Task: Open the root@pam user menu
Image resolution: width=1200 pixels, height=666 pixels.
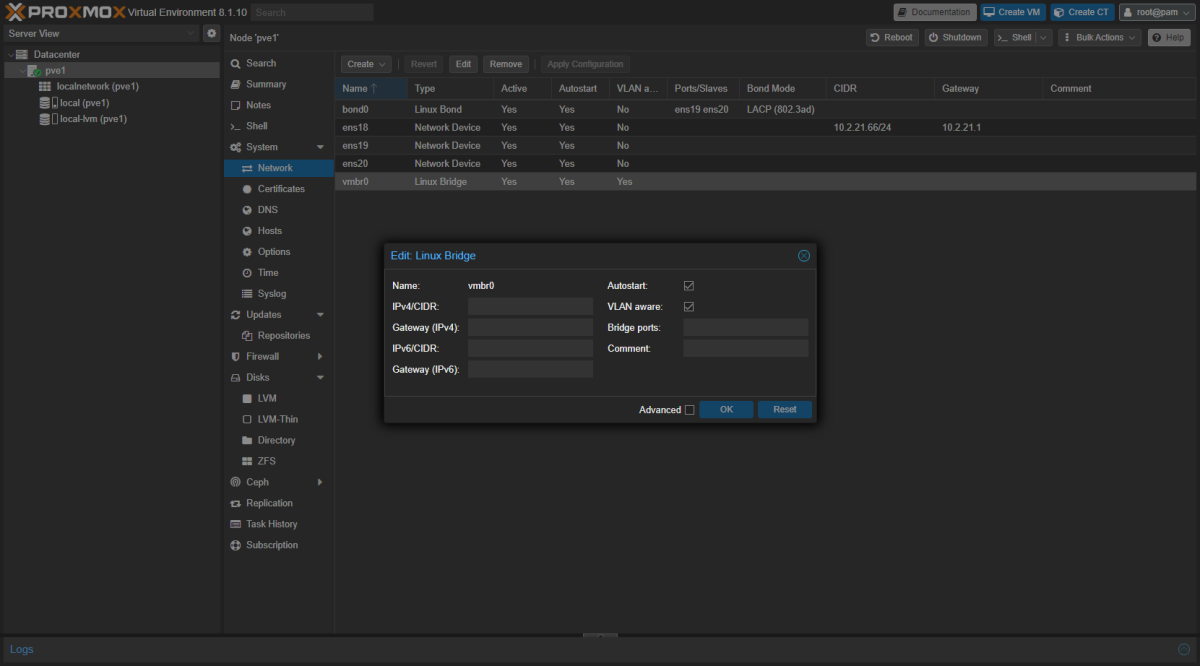Action: tap(1156, 12)
